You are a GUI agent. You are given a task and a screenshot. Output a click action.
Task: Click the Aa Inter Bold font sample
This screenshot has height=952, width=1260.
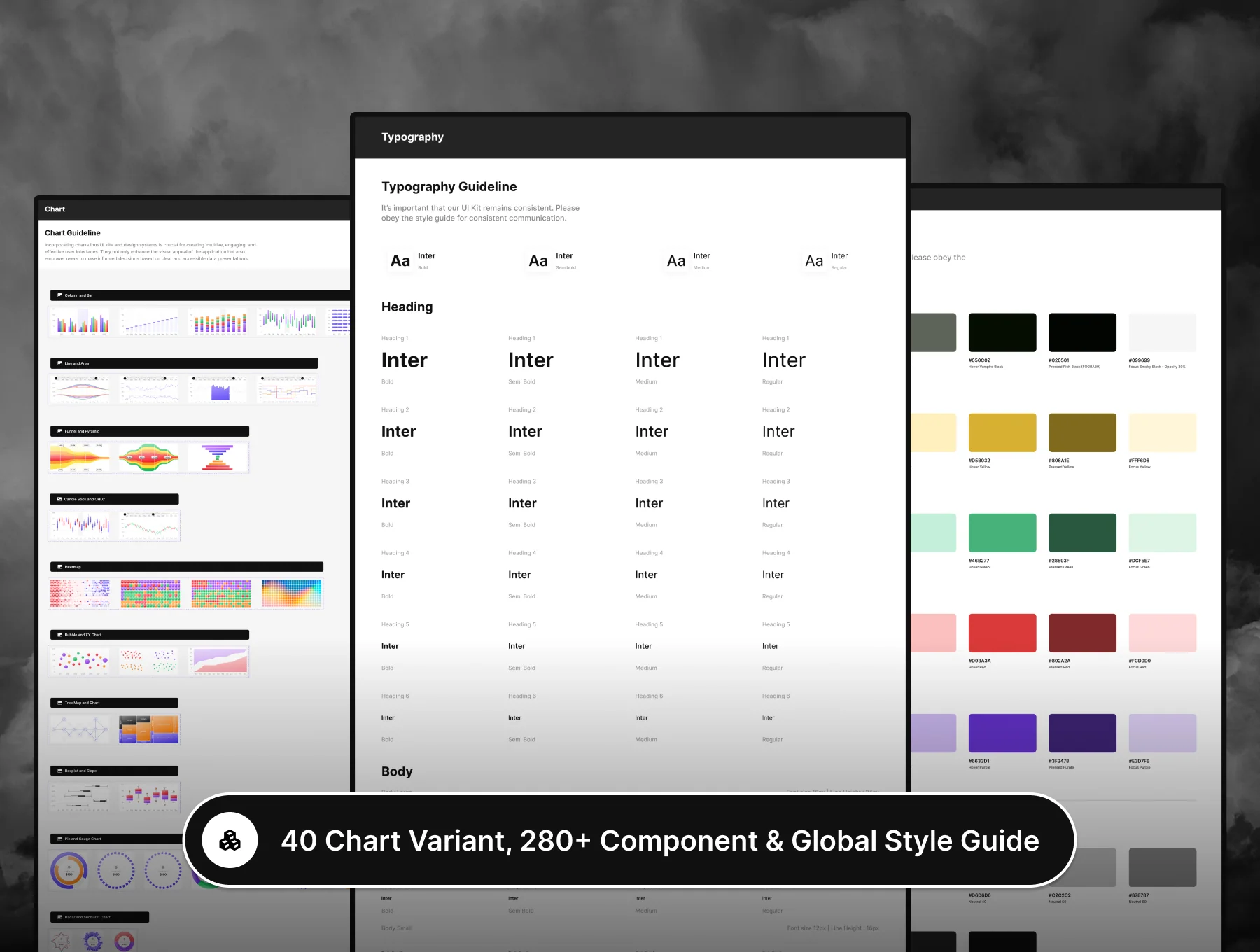click(412, 261)
